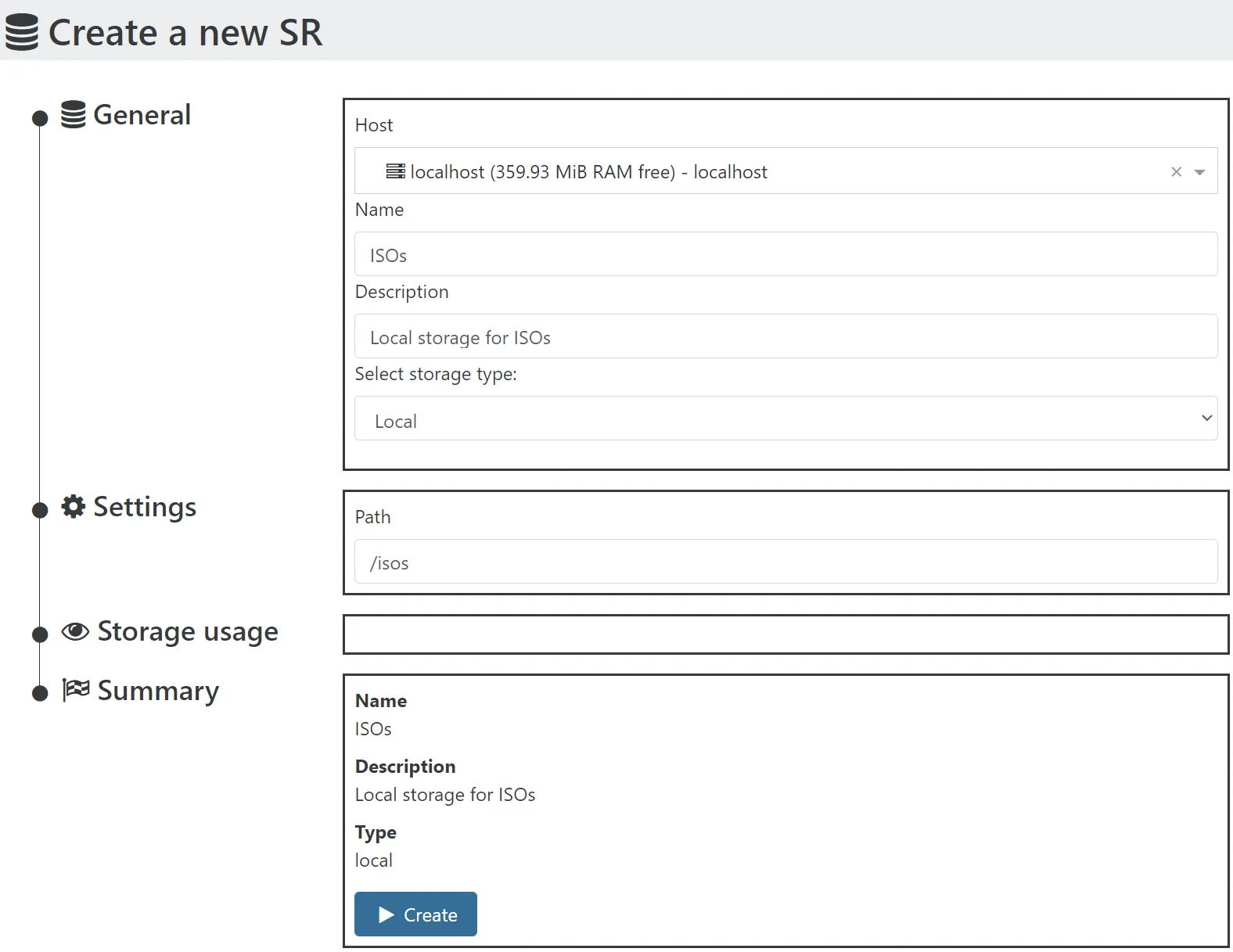Open the storage type dropdown showing Local
Screen dimensions: 1233x952
point(785,419)
